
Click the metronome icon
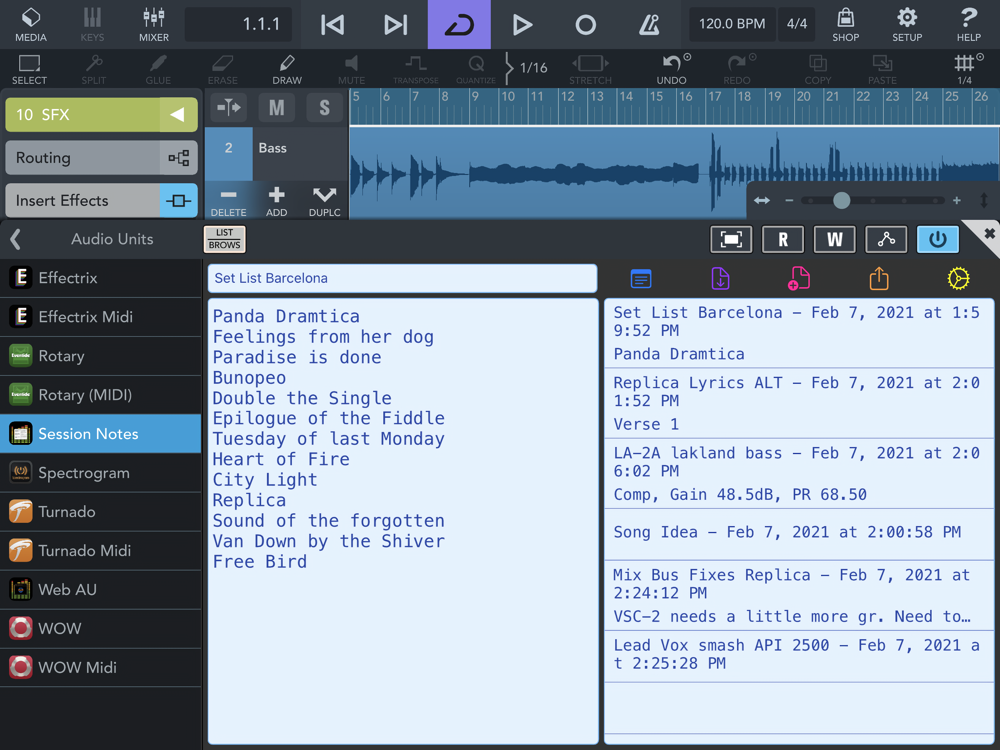648,25
